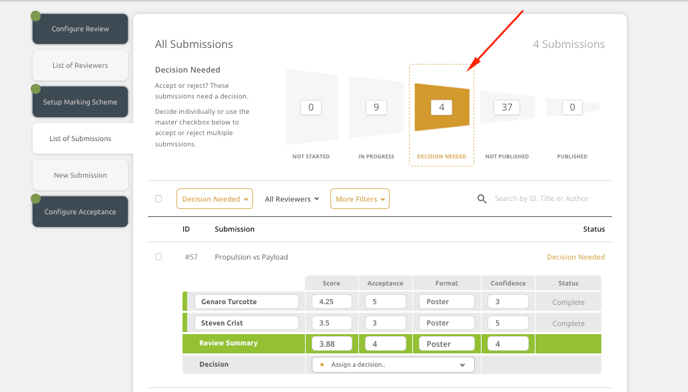Select reviewer Steven Crist
This screenshot has width=688, height=392.
(x=246, y=323)
